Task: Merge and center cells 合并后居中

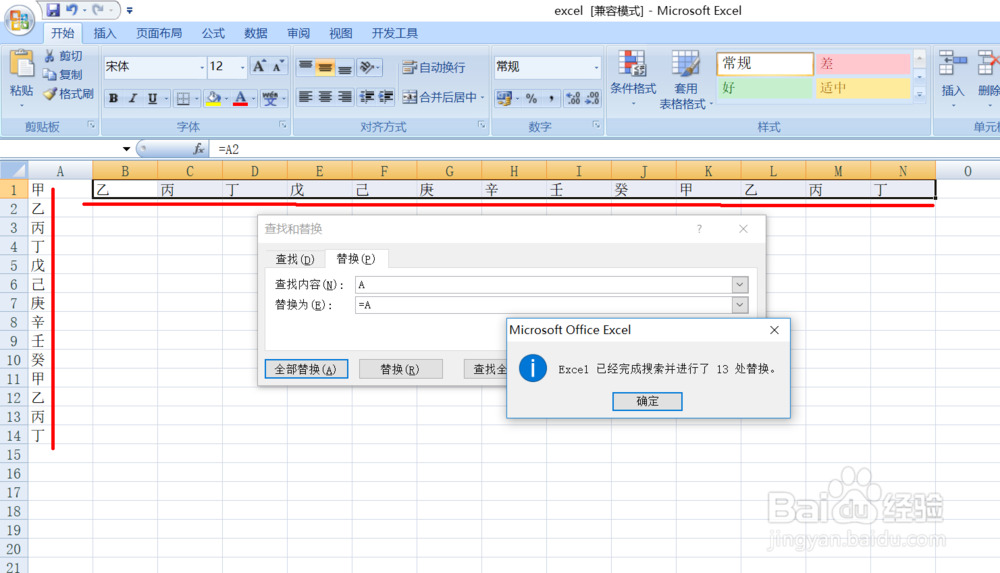Action: coord(440,97)
